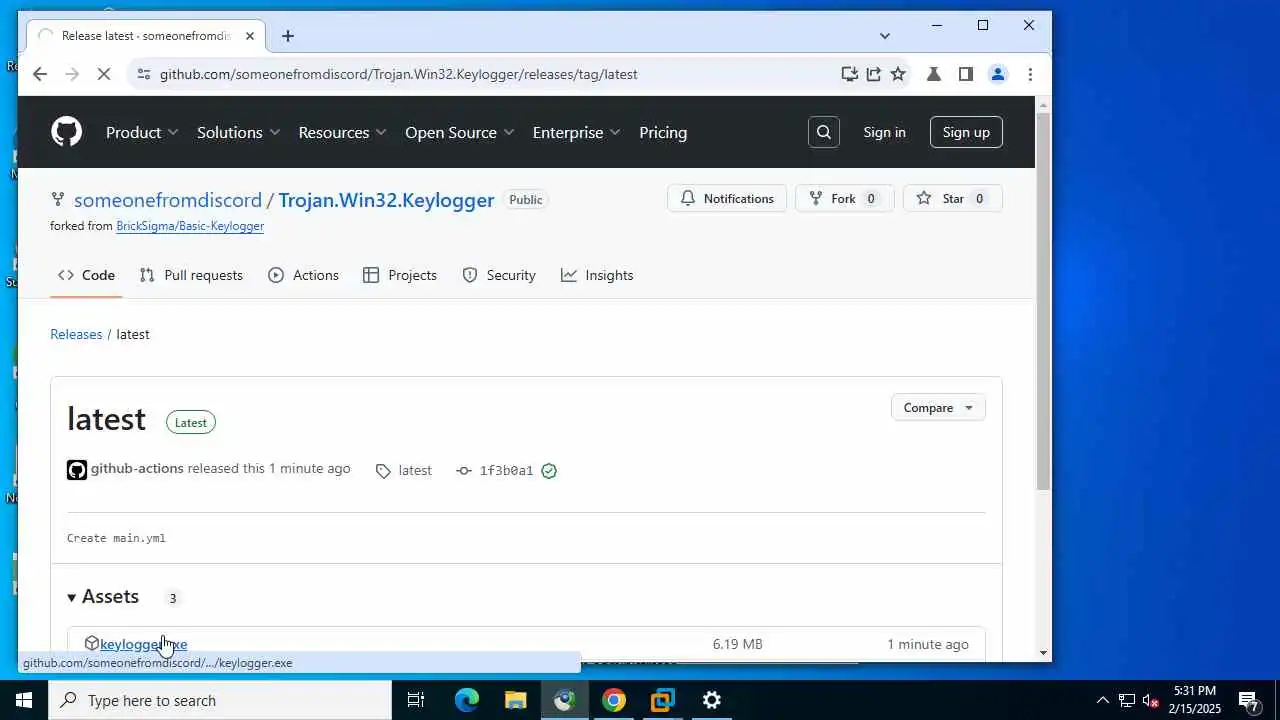
Task: Switch to the Projects tab
Action: [x=400, y=275]
